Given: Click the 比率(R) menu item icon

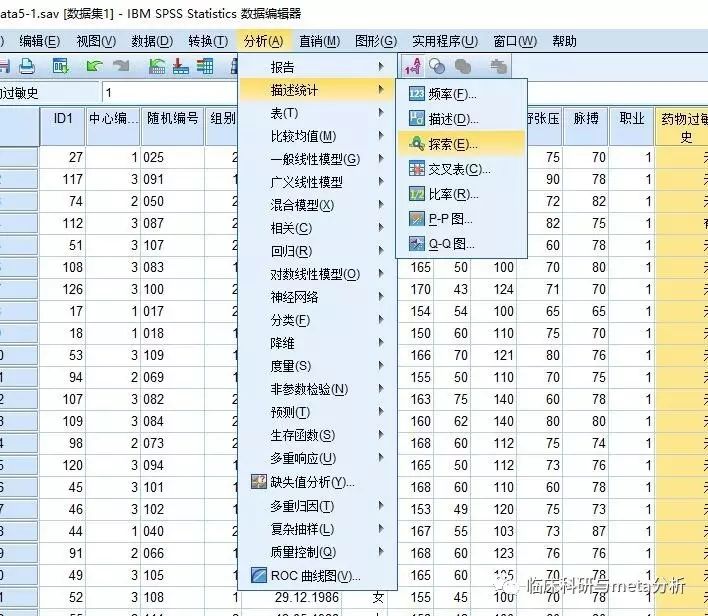Looking at the screenshot, I should [x=416, y=194].
